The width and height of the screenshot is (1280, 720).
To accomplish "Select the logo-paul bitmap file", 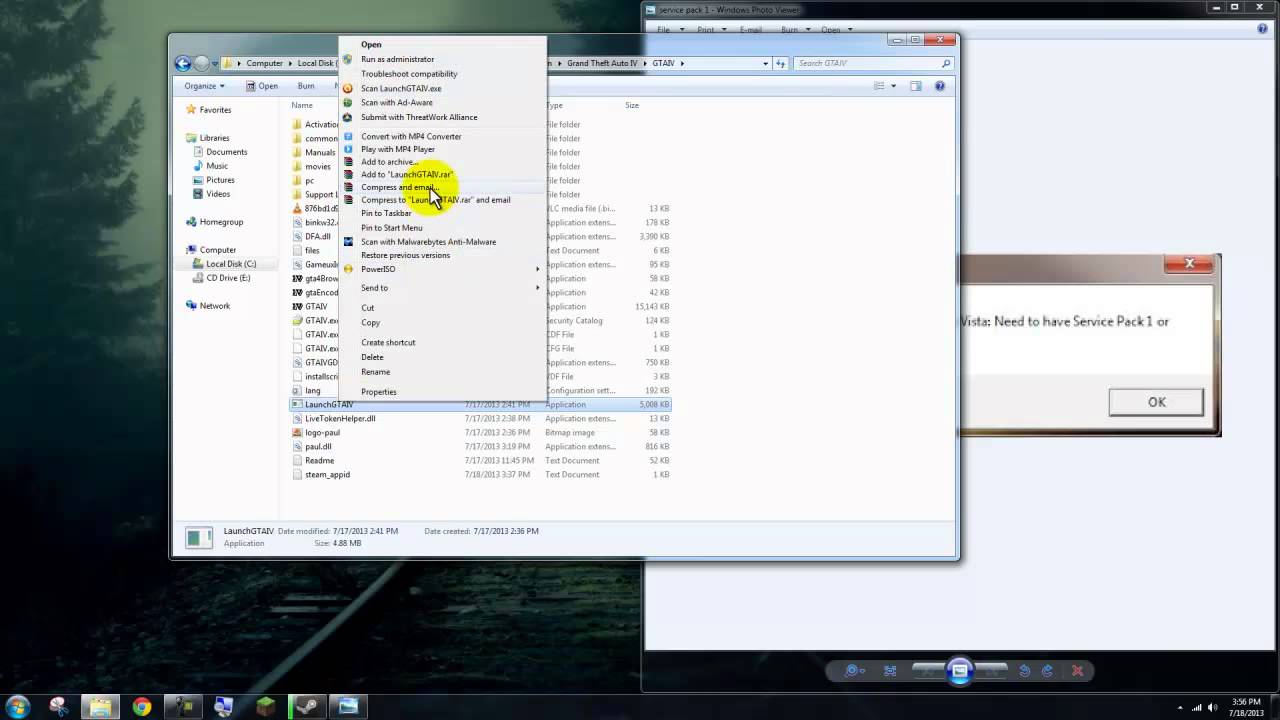I will 322,433.
